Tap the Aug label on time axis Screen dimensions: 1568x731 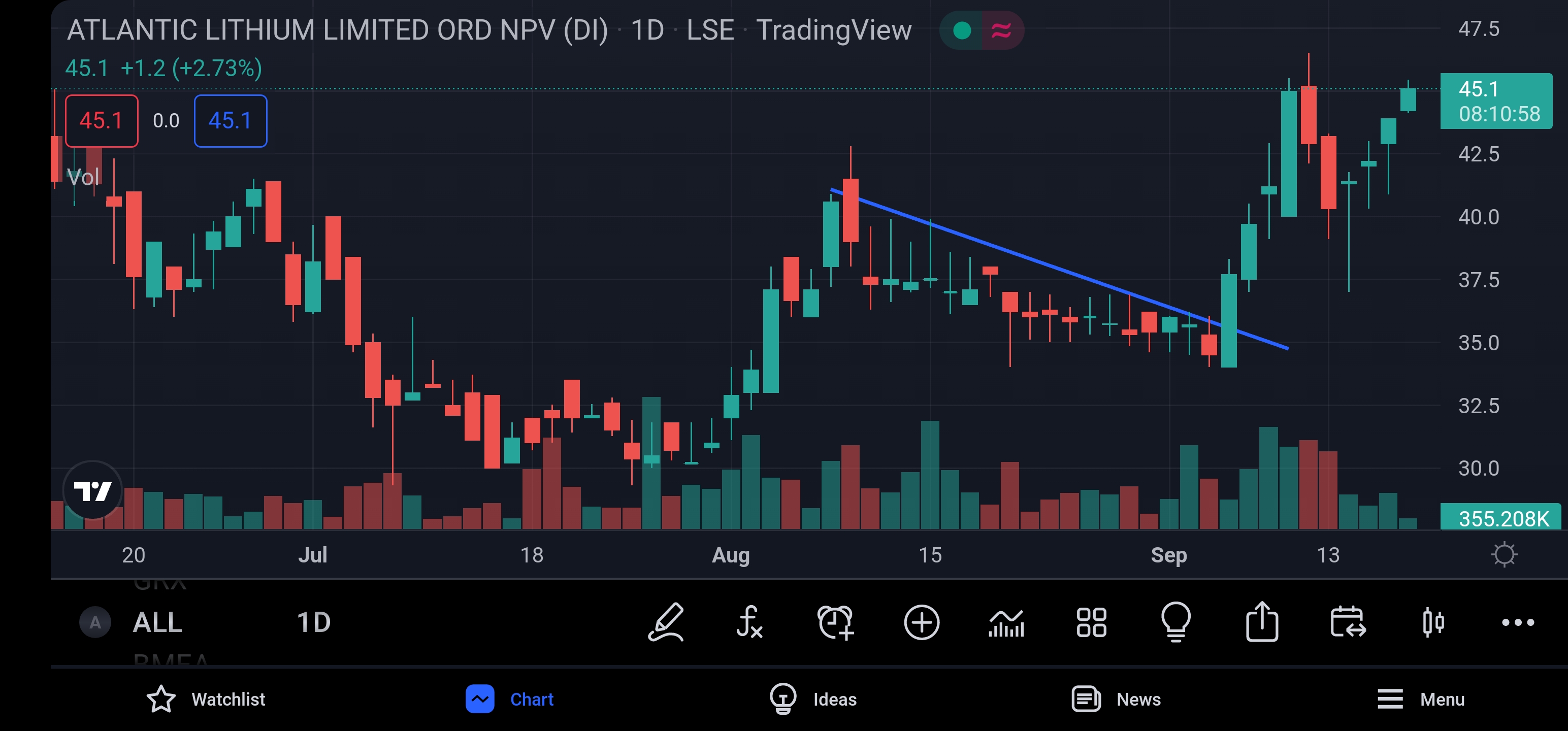coord(731,554)
